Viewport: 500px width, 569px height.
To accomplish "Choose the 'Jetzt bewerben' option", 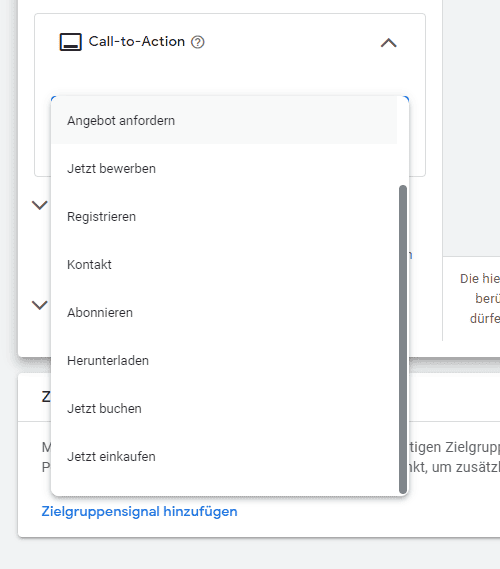I will pos(224,168).
